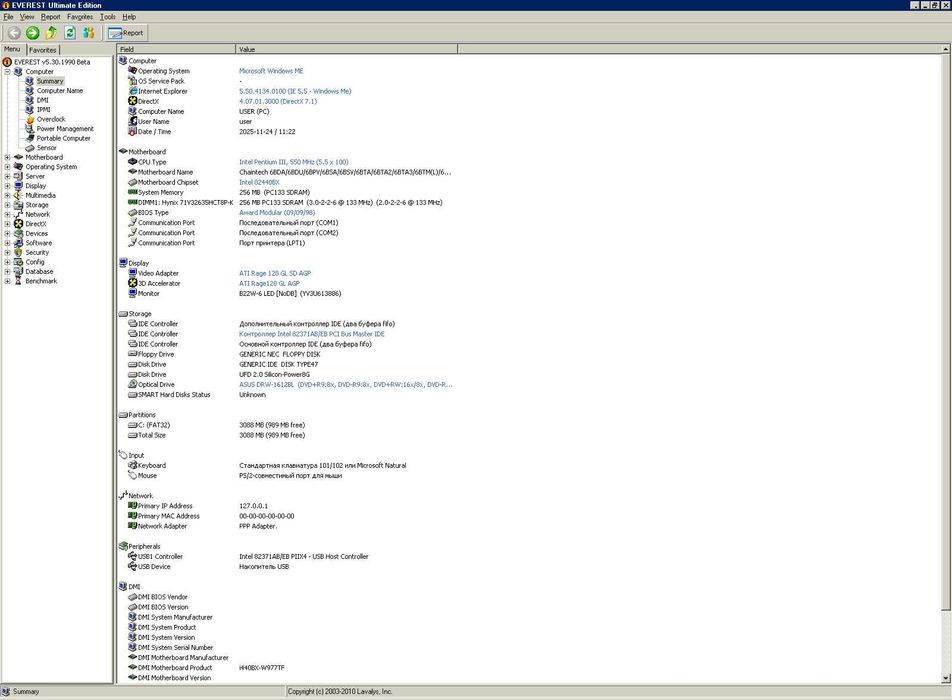The image size is (952, 700).
Task: Click the vertical scrollbar down arrow
Action: 946,678
